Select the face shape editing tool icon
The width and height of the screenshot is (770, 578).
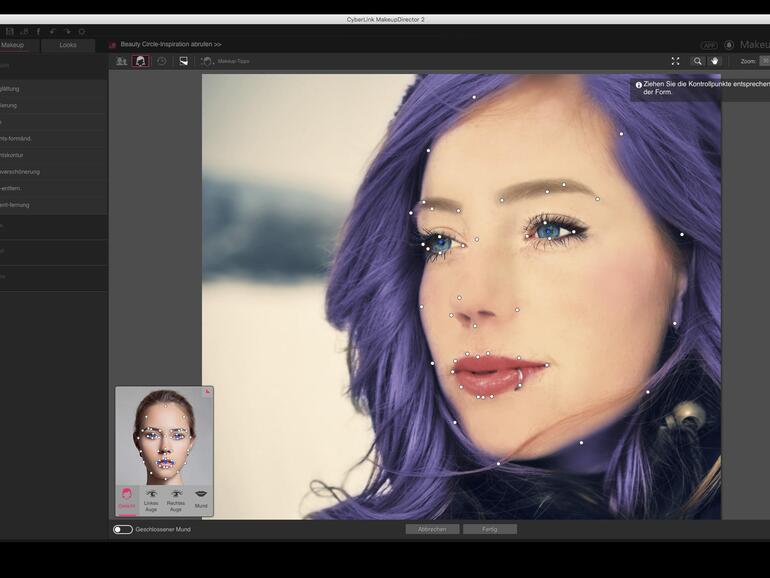coord(141,61)
